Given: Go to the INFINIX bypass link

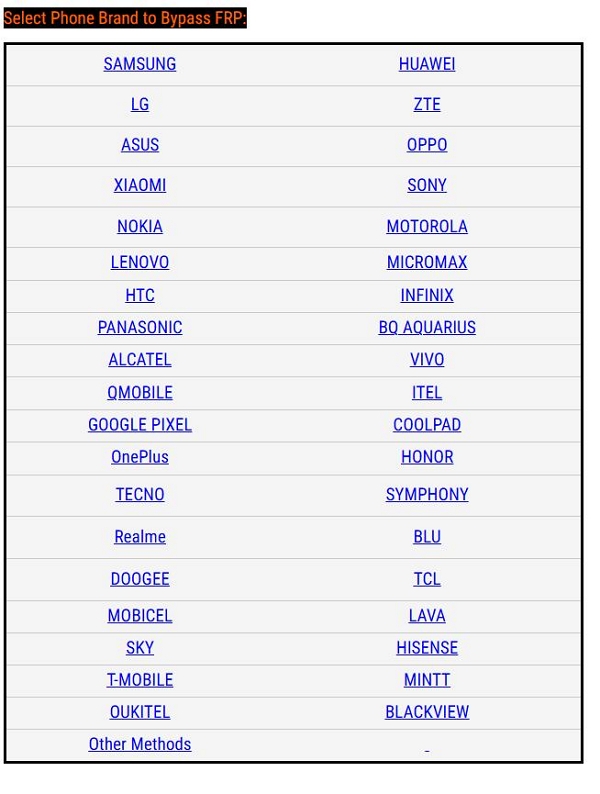Looking at the screenshot, I should point(427,295).
